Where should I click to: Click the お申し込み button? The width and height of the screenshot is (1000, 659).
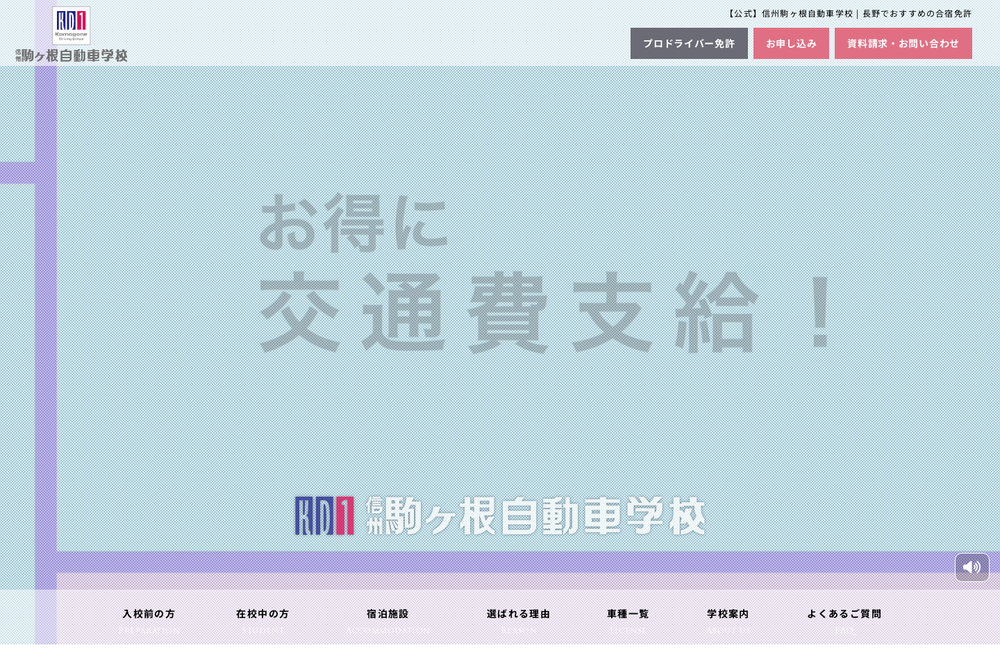click(791, 43)
